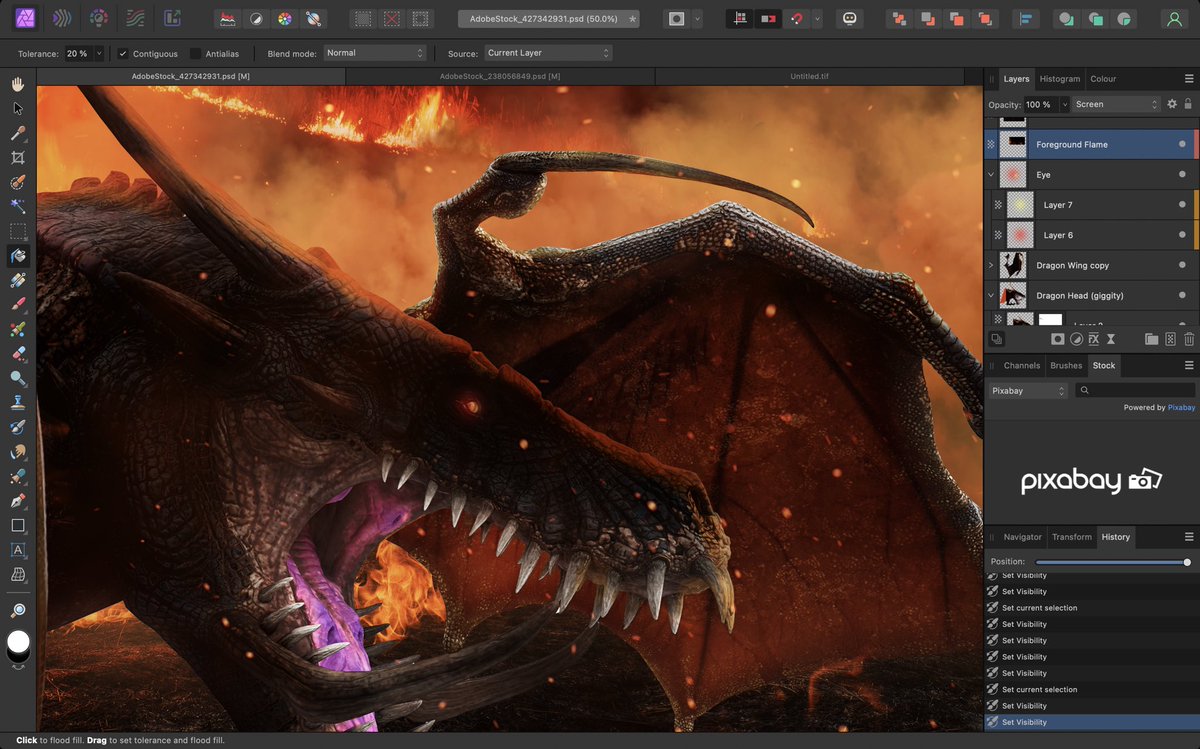
Task: Open the layer blend mode Screen dropdown
Action: click(1117, 104)
